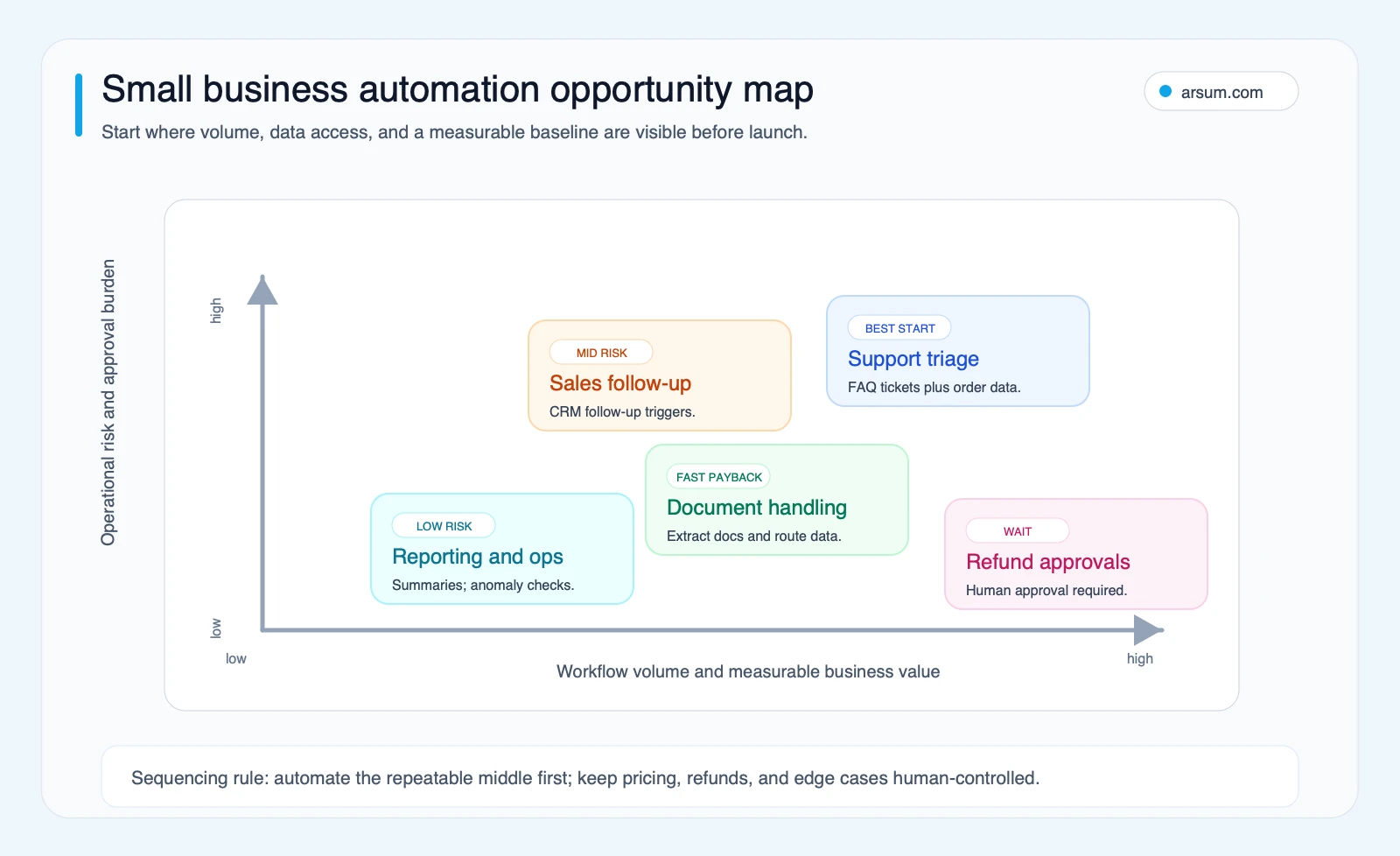1400x856 pixels.
Task: Click the upward arrowhead of the vertical axis
Action: tap(262, 291)
